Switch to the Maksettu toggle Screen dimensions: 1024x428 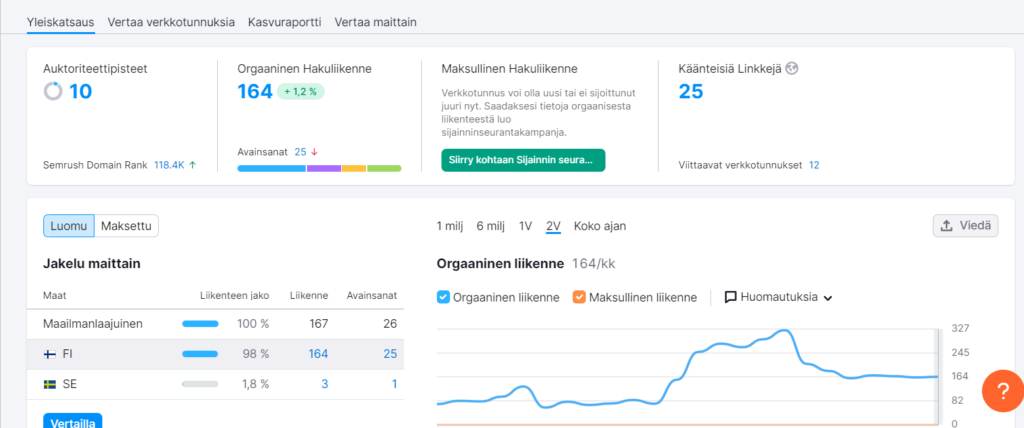click(x=128, y=226)
